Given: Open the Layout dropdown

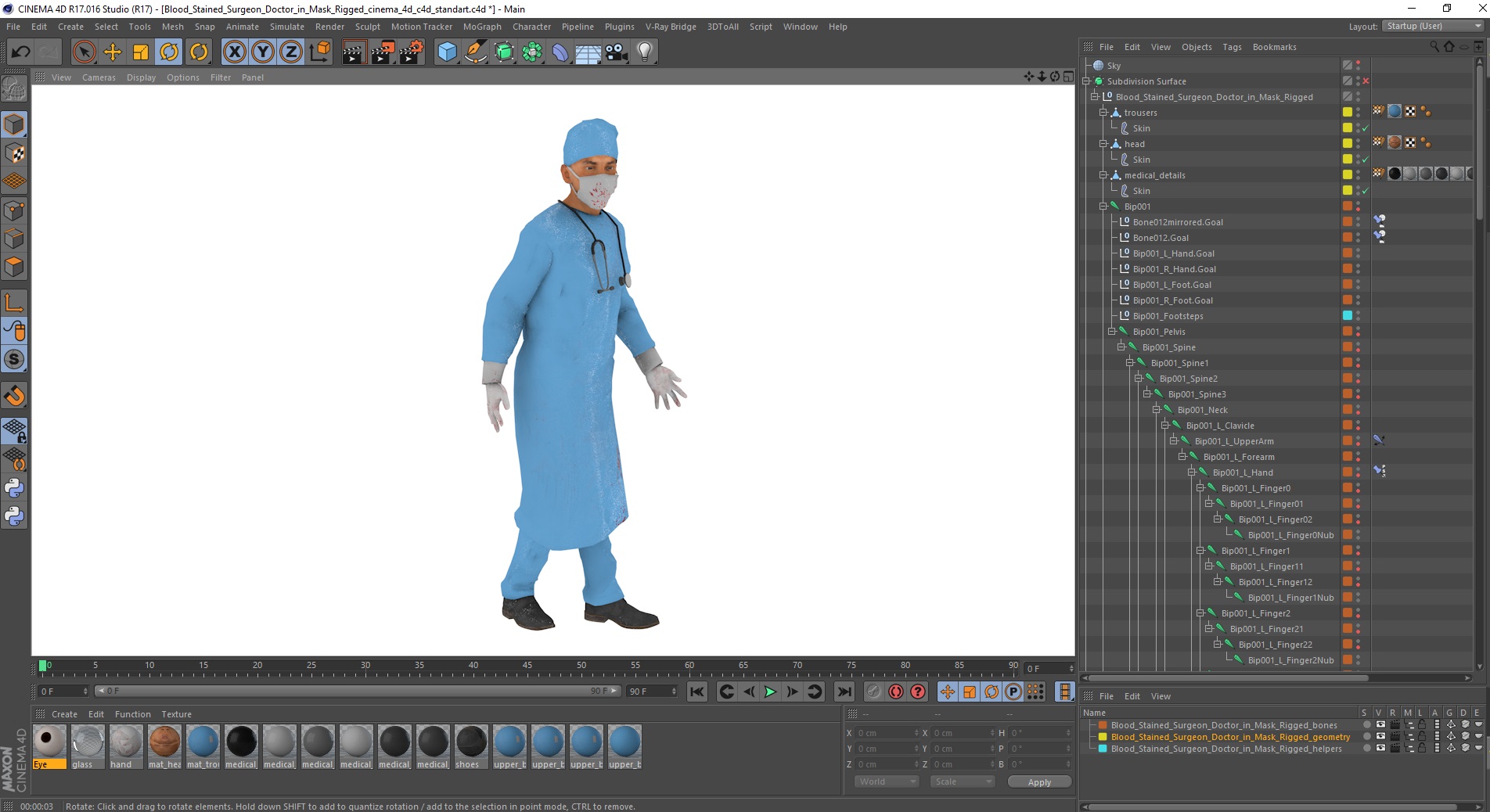Looking at the screenshot, I should (x=1433, y=26).
